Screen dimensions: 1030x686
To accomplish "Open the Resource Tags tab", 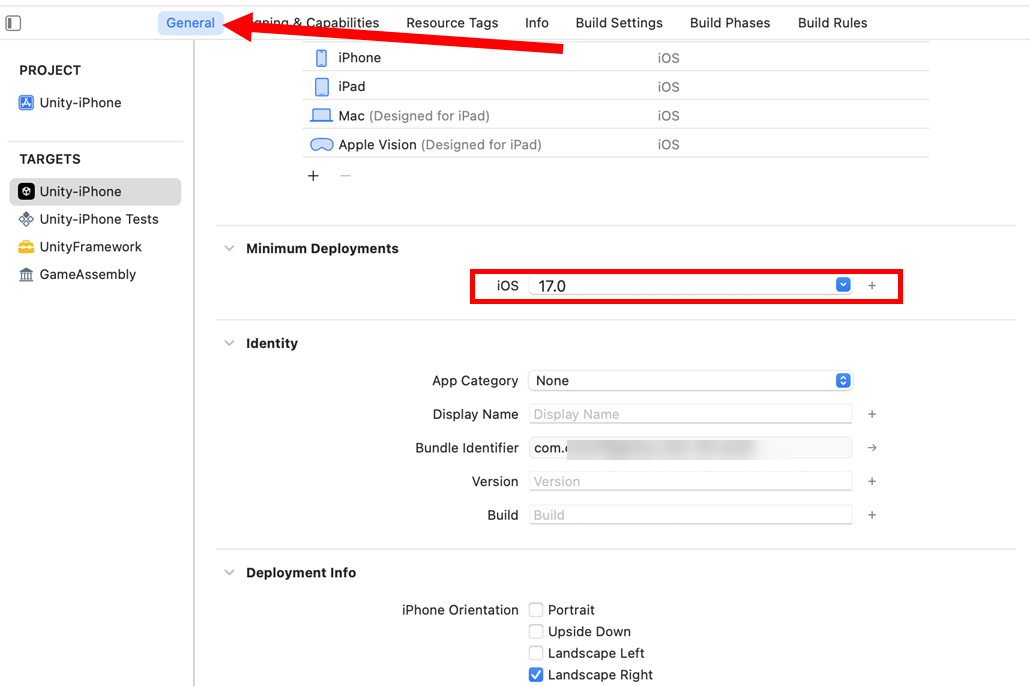I will (452, 23).
